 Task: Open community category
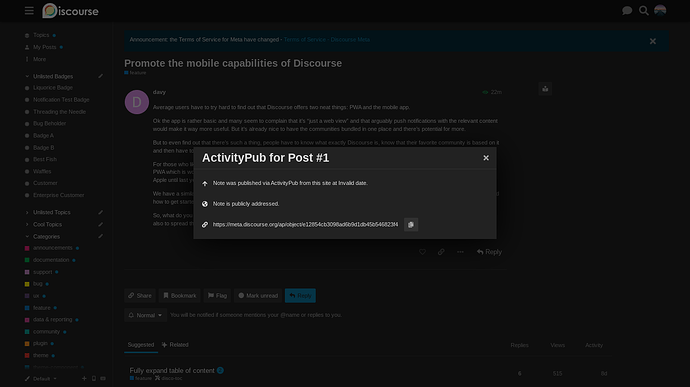tap(46, 332)
